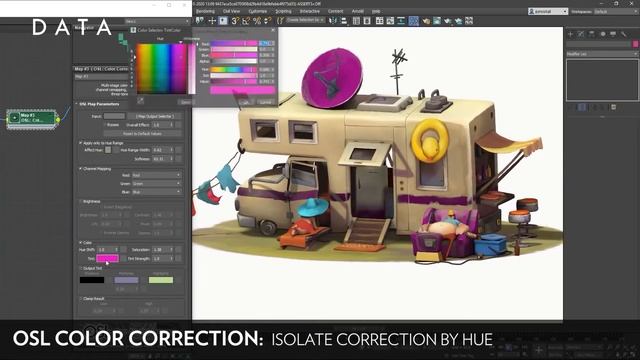The width and height of the screenshot is (640, 360).
Task: Toggle Angle Snap in the main toolbar
Action: (246, 21)
